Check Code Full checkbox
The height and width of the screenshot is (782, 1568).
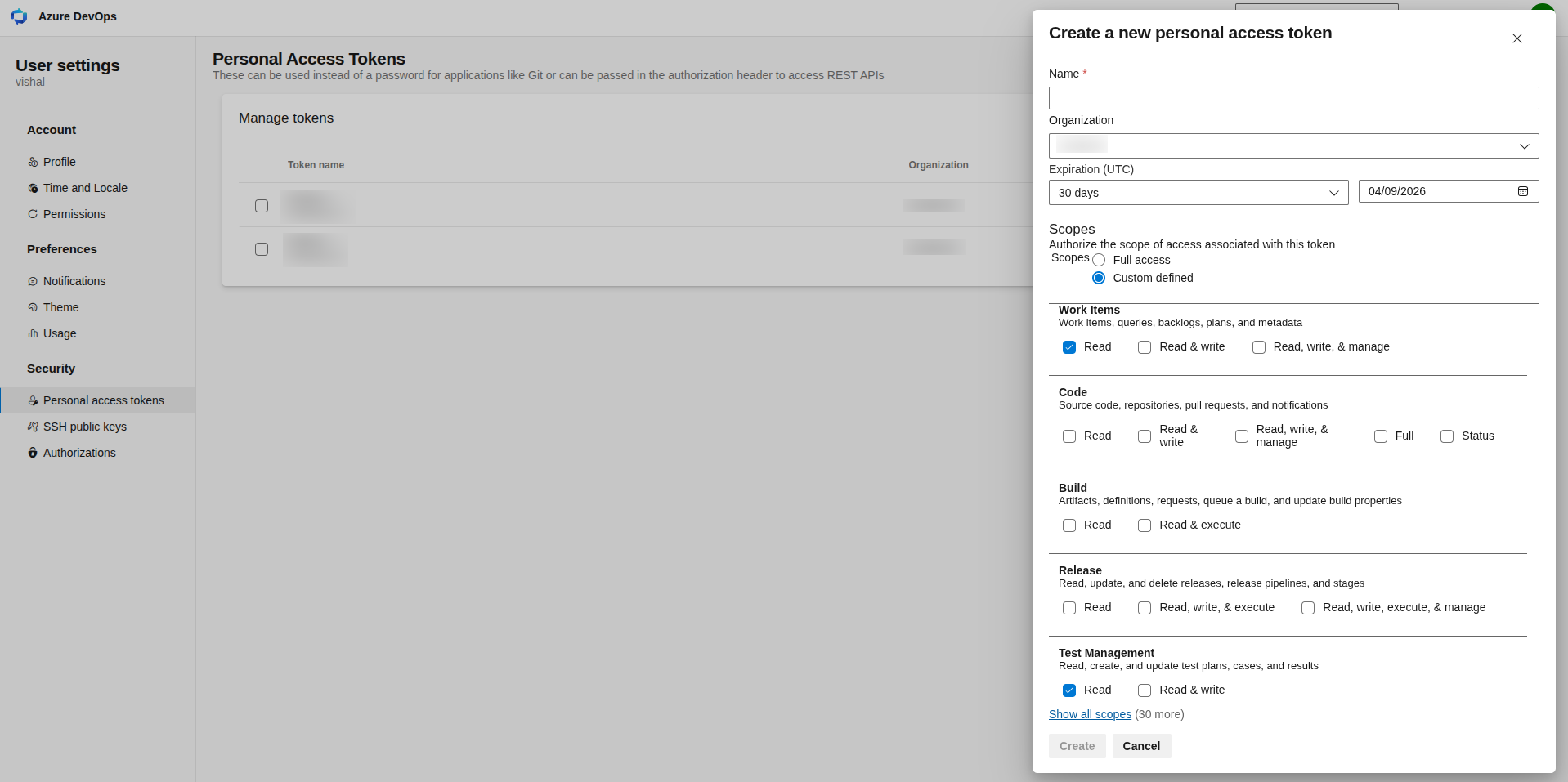click(1381, 436)
